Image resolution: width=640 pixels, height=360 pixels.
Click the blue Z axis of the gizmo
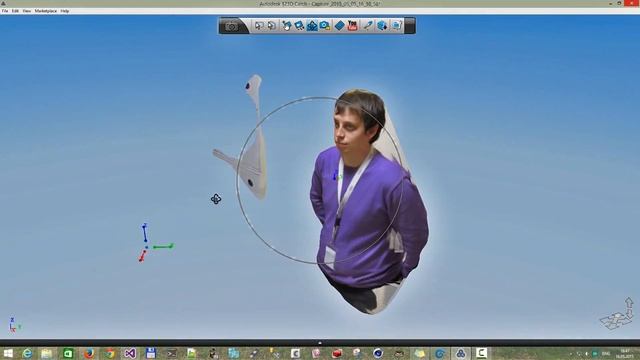coord(144,233)
